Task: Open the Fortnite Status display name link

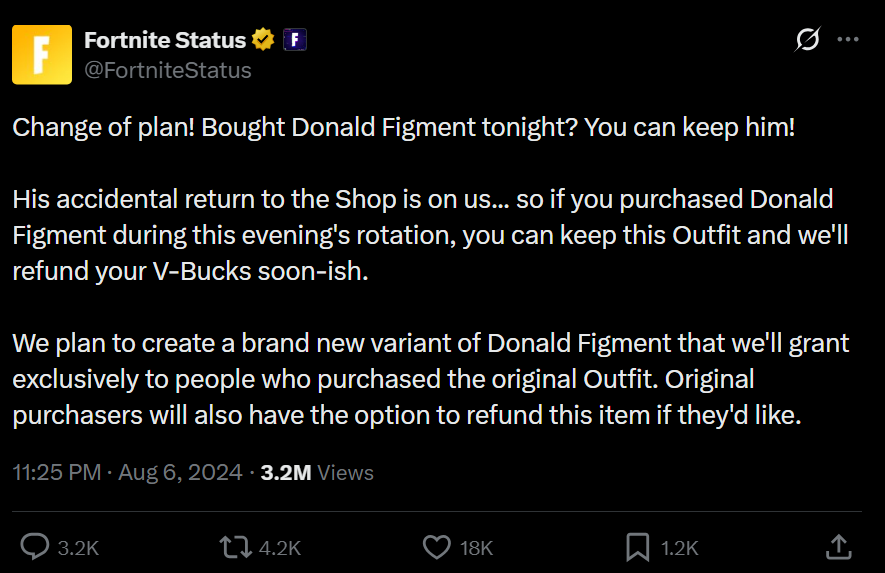Action: pos(165,40)
